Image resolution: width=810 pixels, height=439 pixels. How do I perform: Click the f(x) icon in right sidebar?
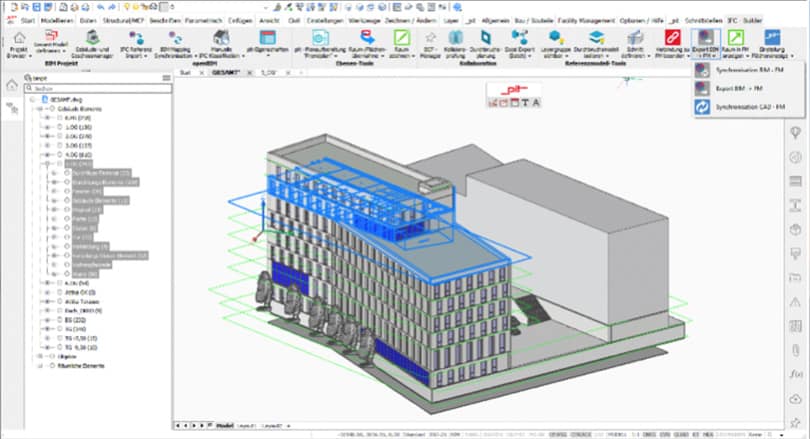[796, 376]
